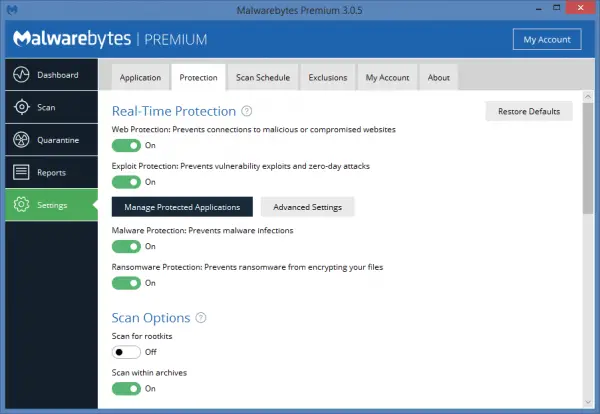This screenshot has width=600, height=414.
Task: Open the Exclusions tab
Action: click(328, 77)
